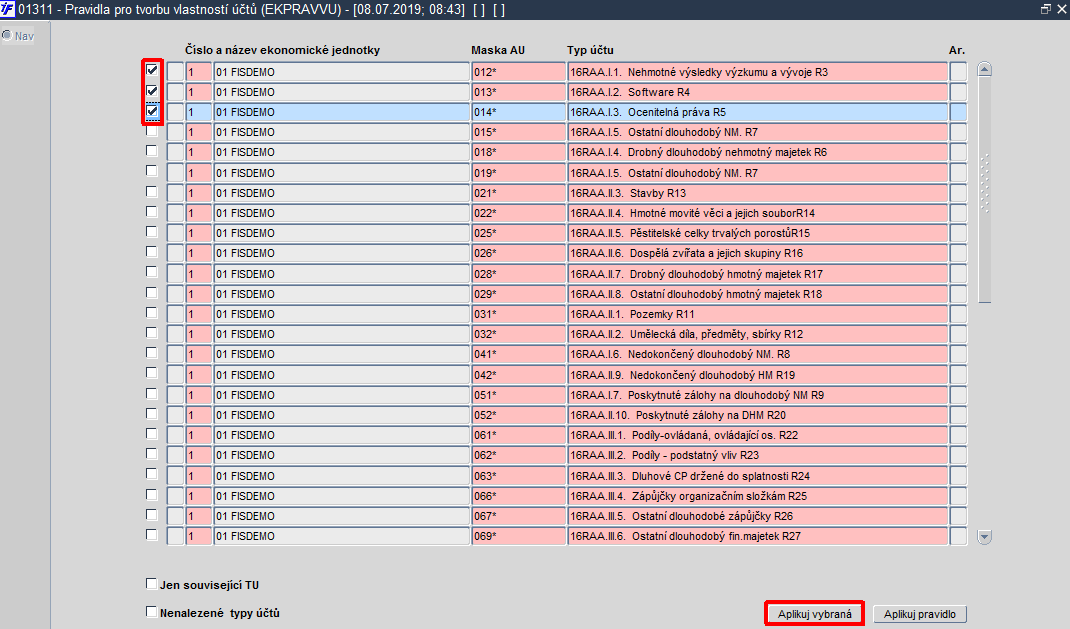Click Umělecká díla, předměty, sbírky R12 field
The width and height of the screenshot is (1070, 629).
(757, 334)
